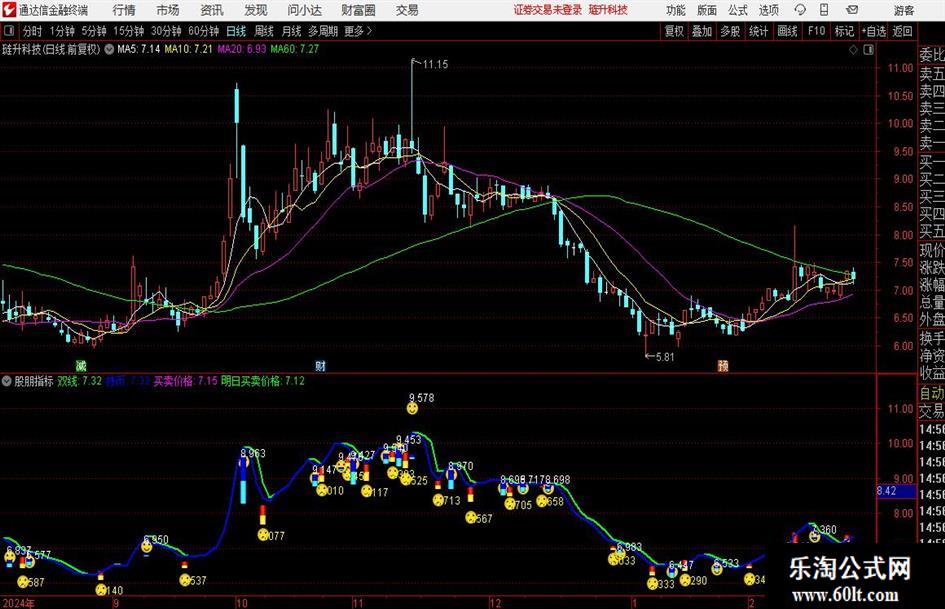The height and width of the screenshot is (609, 945).
Task: Open the 财富圈 menu
Action: click(x=358, y=10)
